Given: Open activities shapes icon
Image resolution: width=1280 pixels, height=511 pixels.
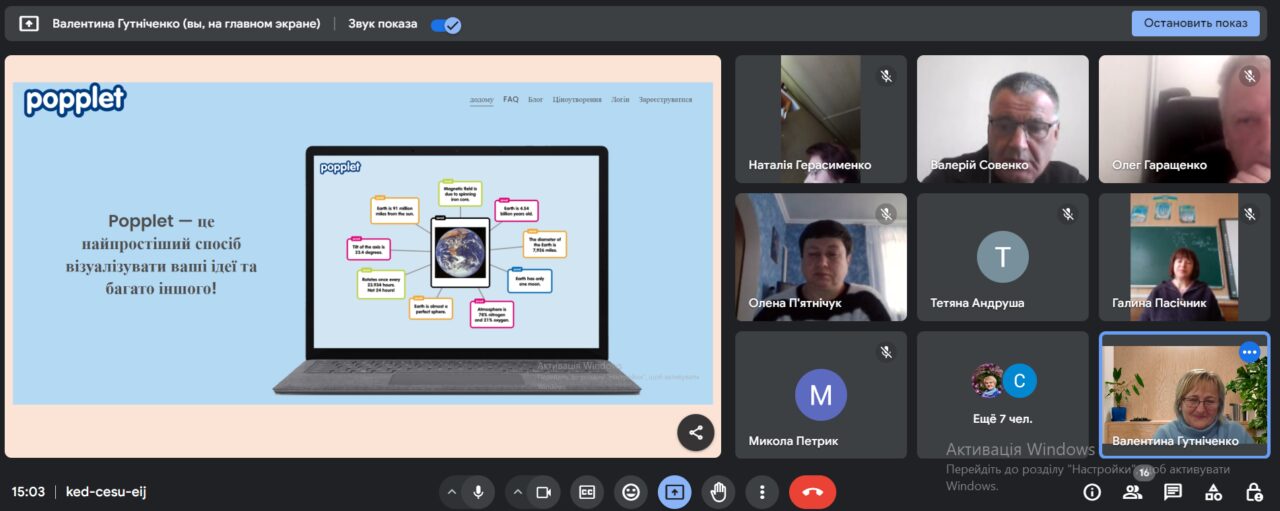Looking at the screenshot, I should point(1213,492).
